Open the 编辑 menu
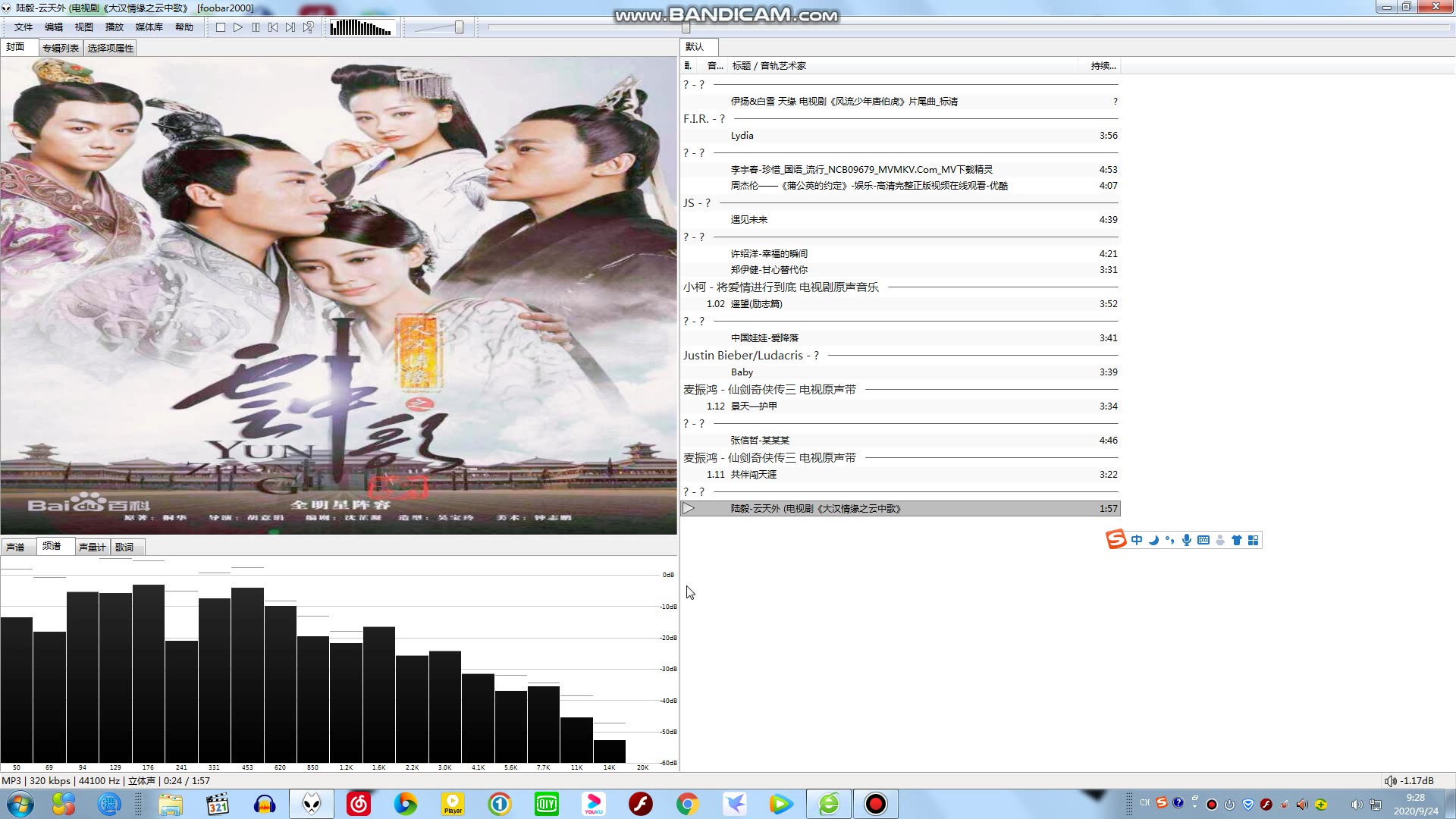This screenshot has width=1456, height=819. pos(54,27)
